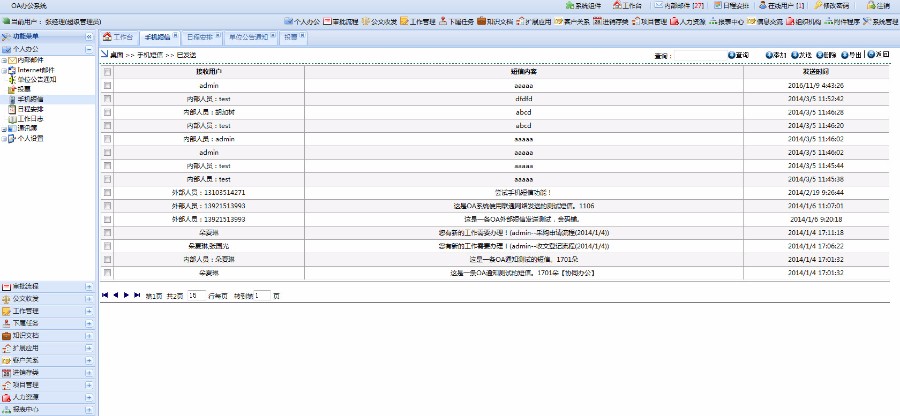
Task: Open 知识文档 in the top module toolbar
Action: [495, 21]
